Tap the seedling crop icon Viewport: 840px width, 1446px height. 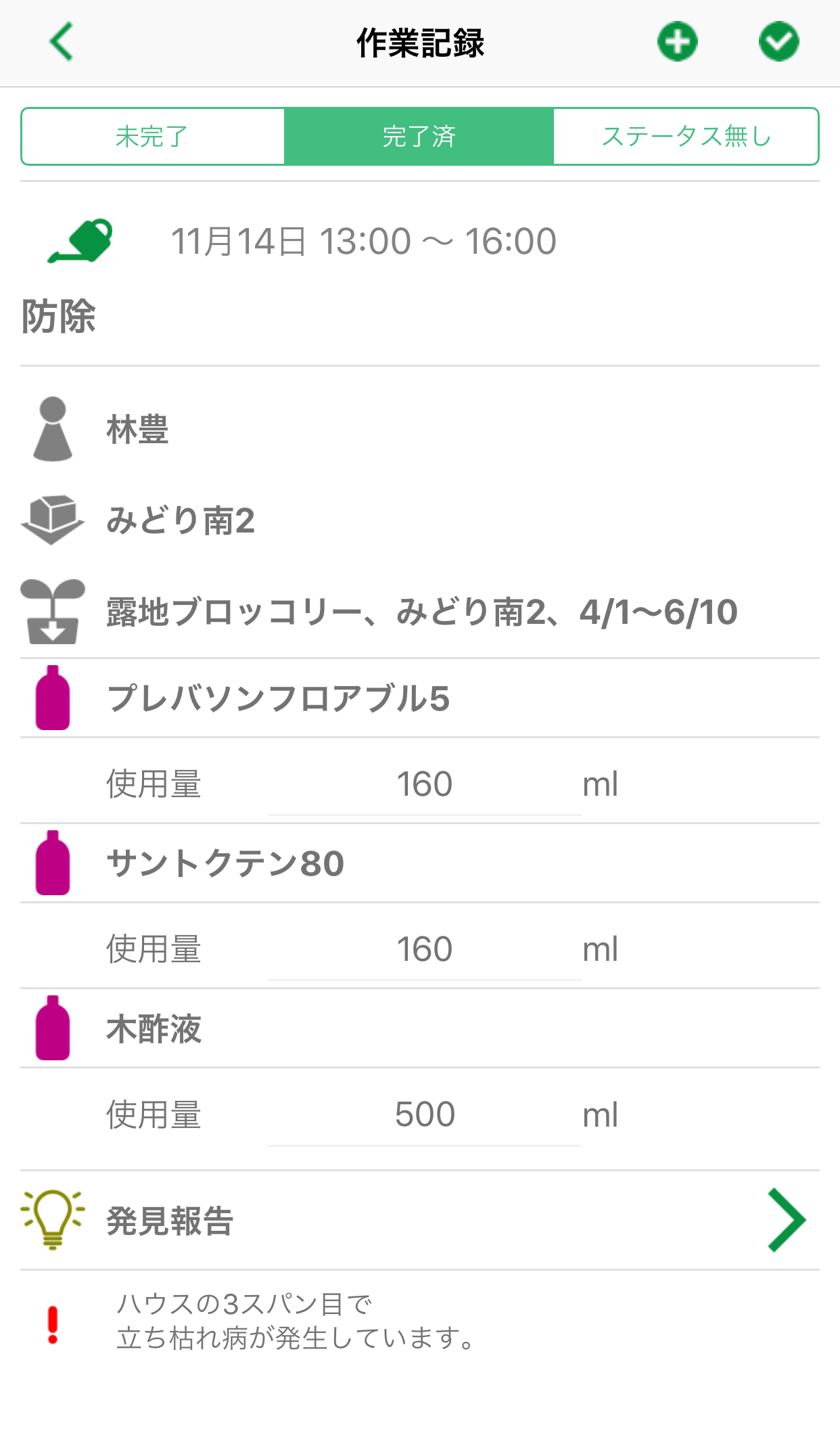(53, 611)
